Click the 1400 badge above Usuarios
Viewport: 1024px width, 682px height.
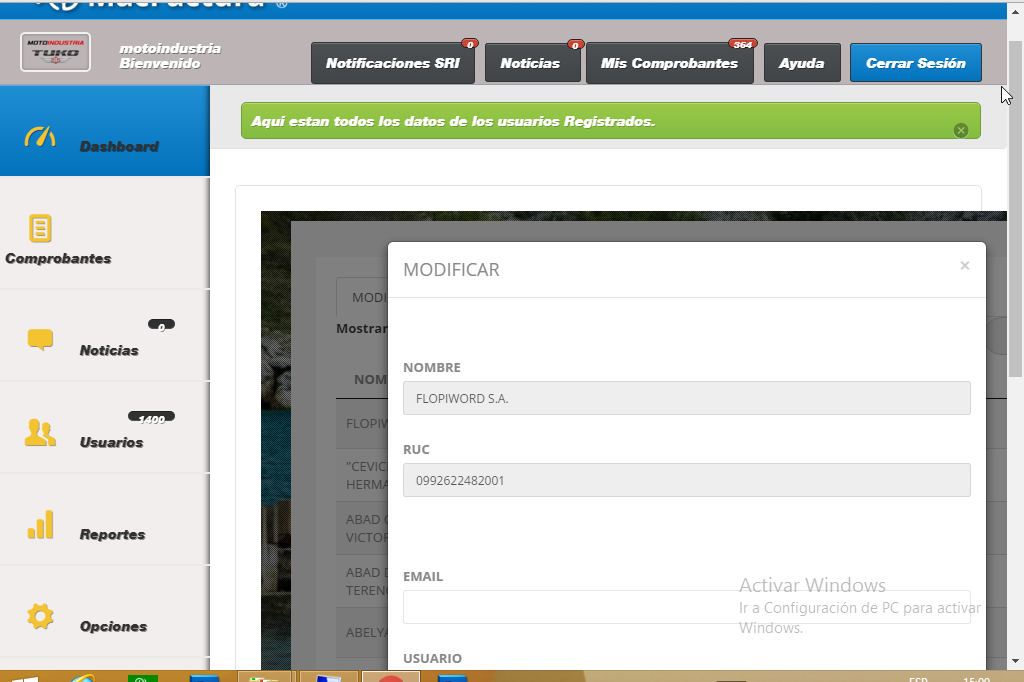point(151,418)
